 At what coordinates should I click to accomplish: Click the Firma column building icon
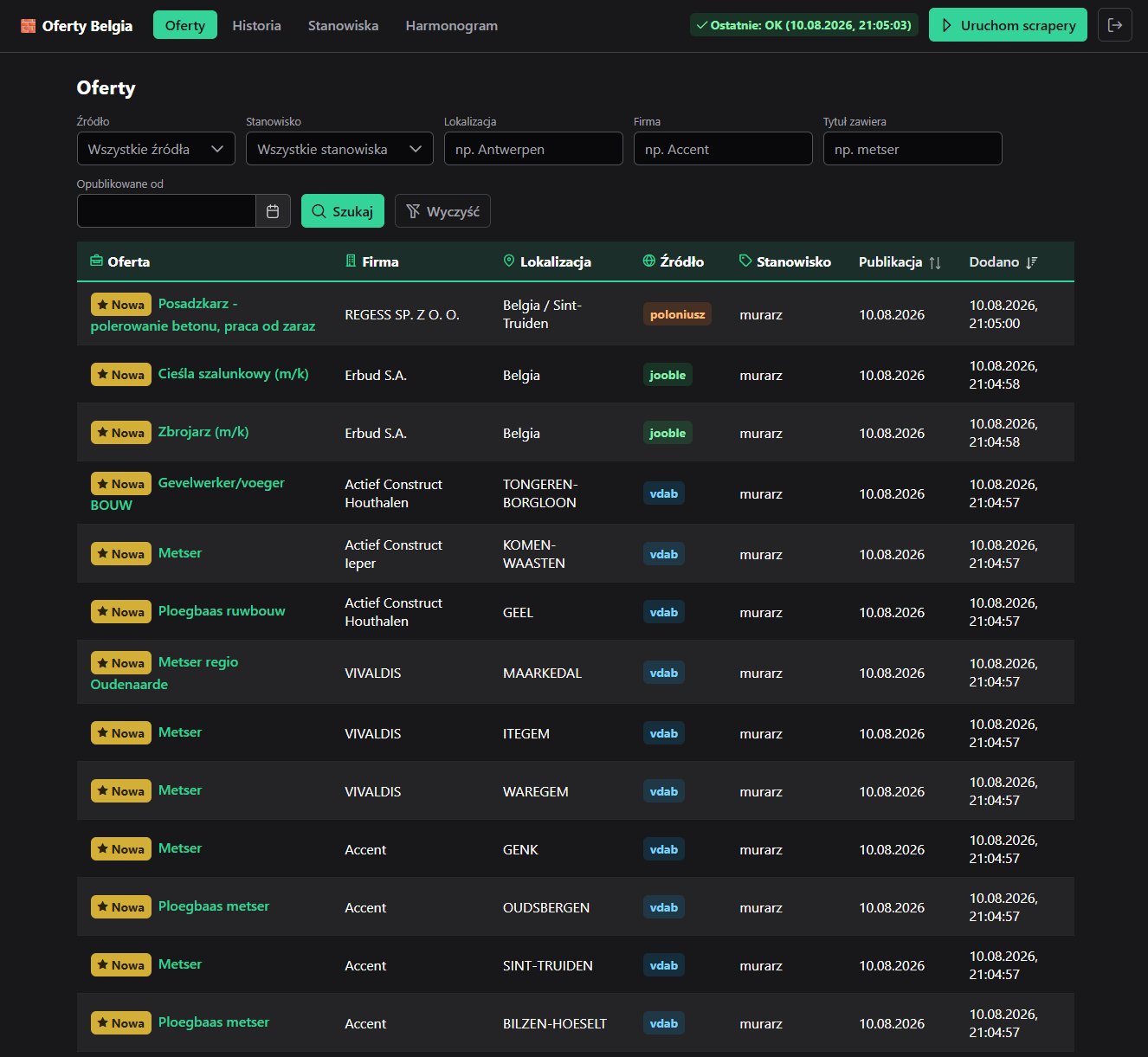click(x=351, y=261)
